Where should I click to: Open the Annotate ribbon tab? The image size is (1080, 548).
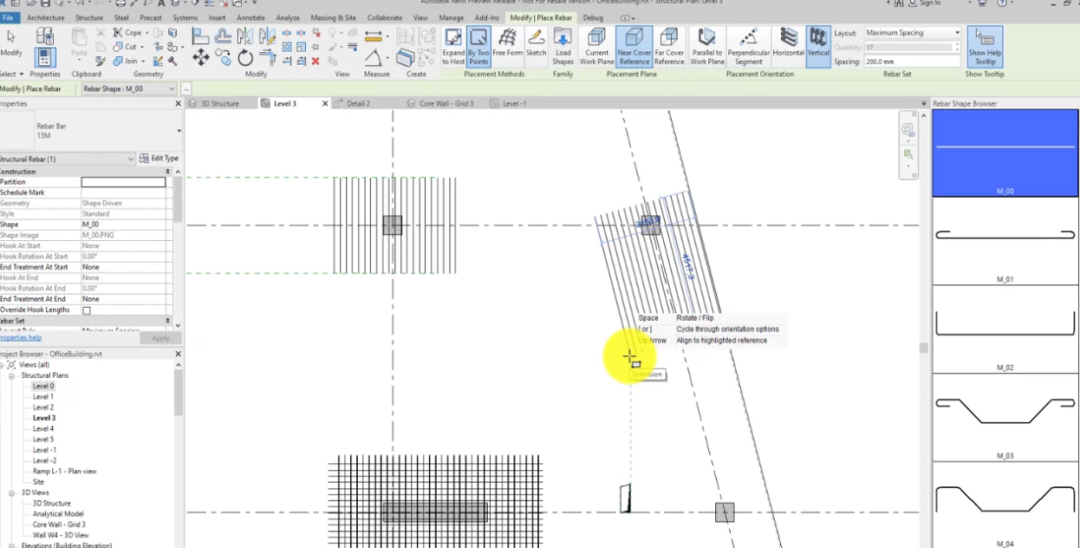252,18
